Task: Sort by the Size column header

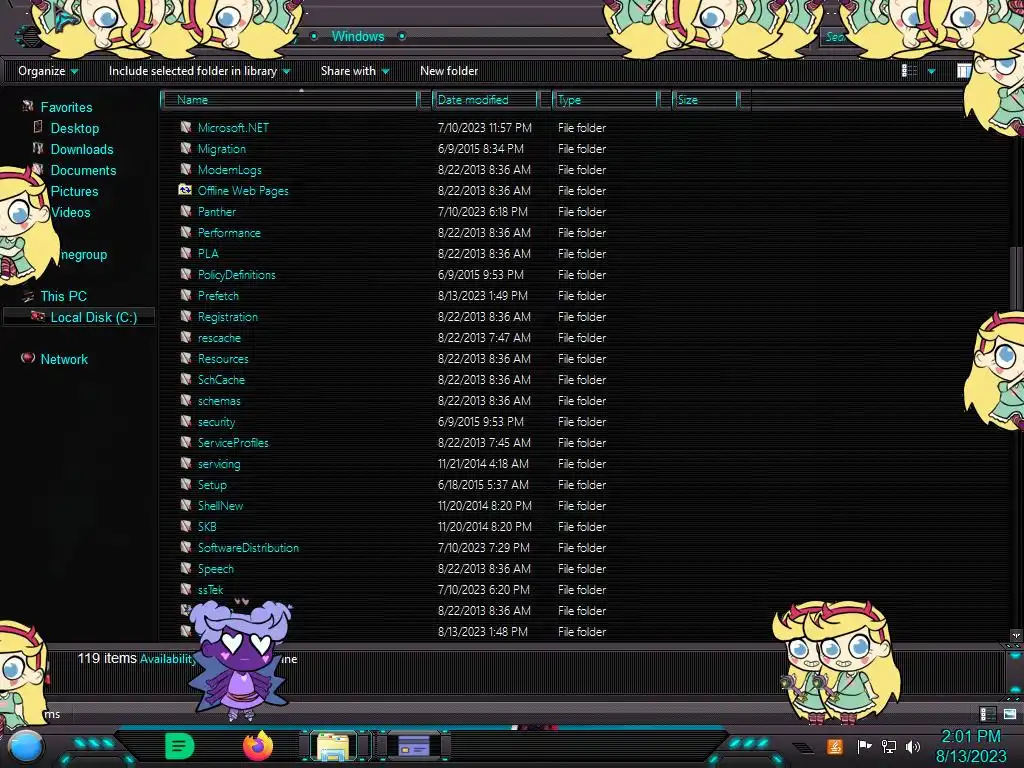Action: [705, 100]
